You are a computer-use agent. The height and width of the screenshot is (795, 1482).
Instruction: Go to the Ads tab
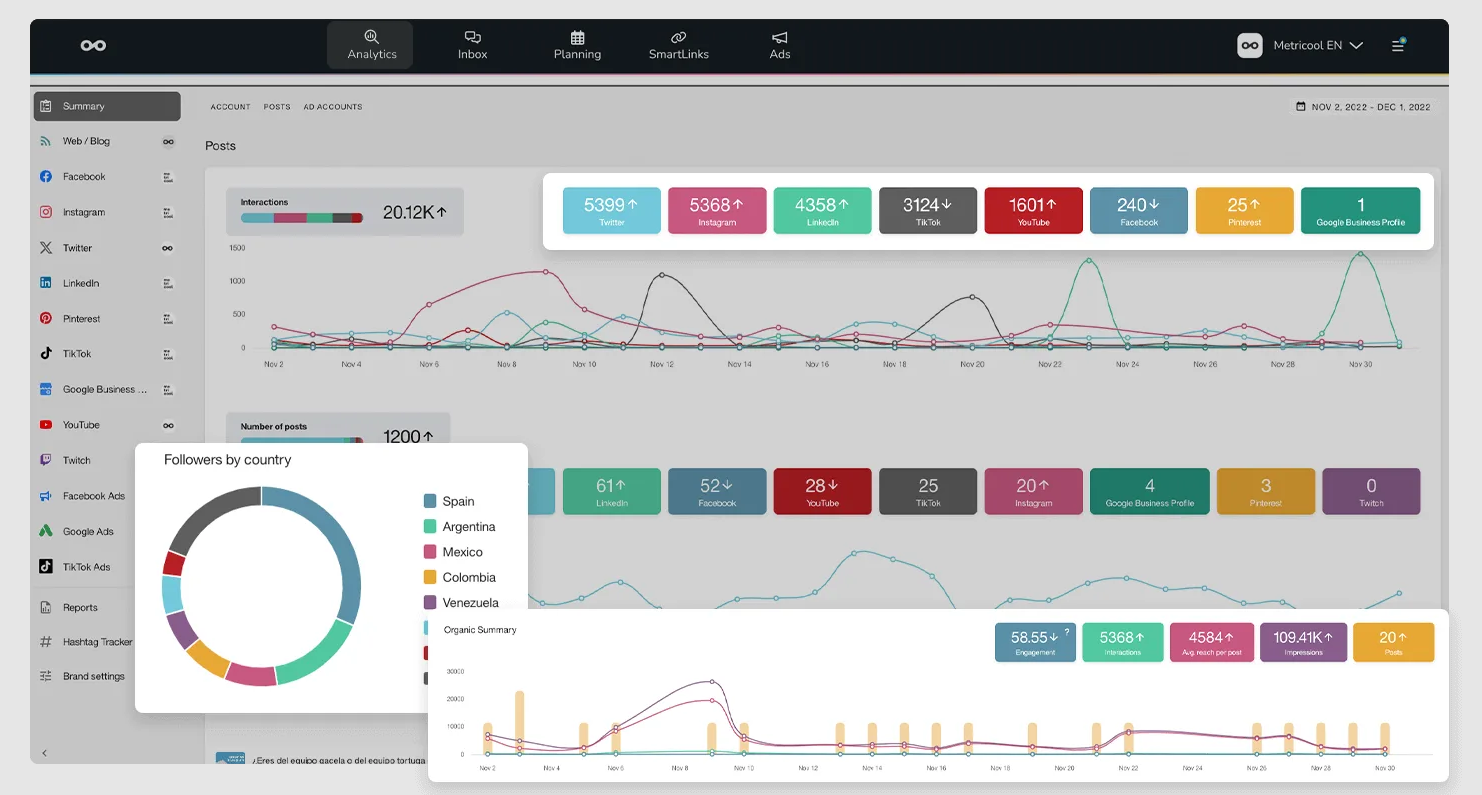780,45
